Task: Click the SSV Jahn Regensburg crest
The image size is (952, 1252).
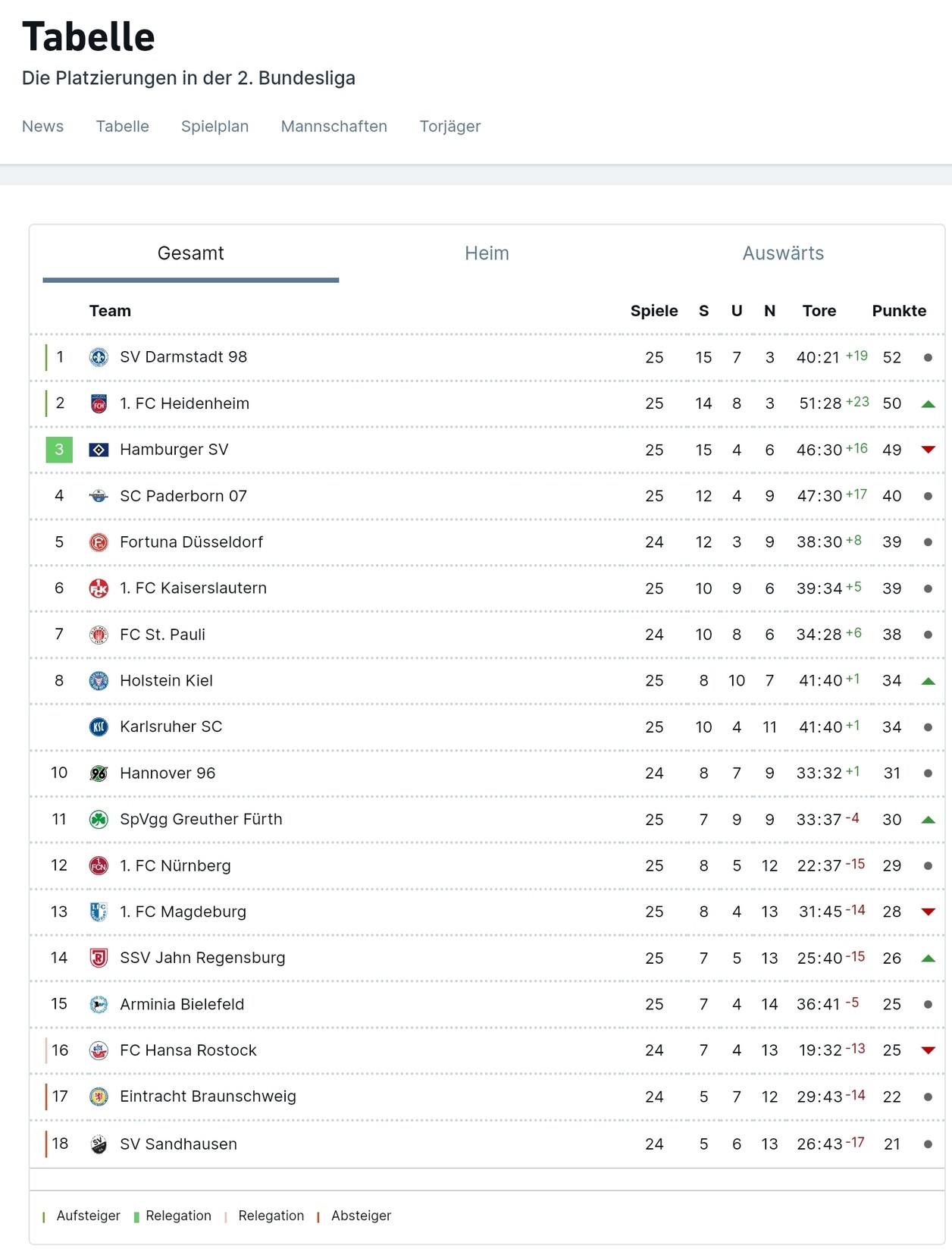Action: pos(99,958)
